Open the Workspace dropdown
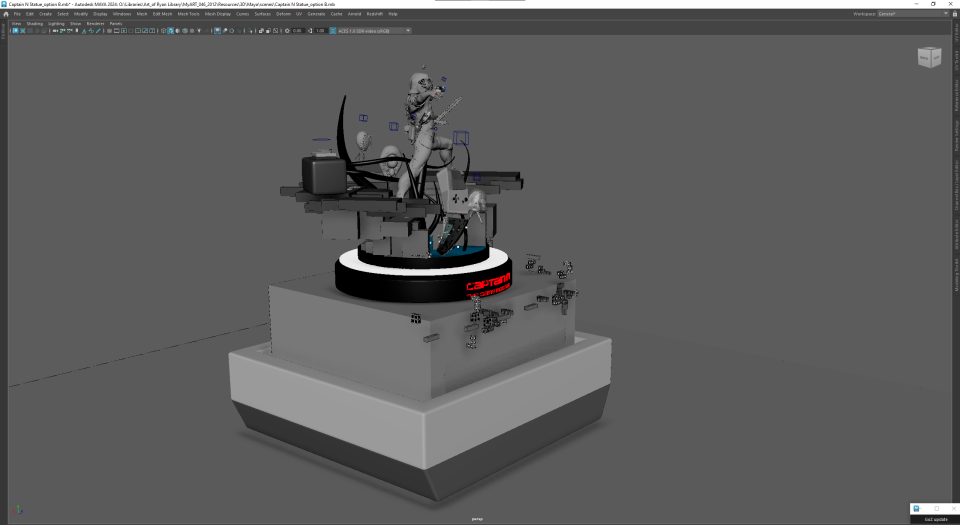The height and width of the screenshot is (525, 960). pyautogui.click(x=912, y=13)
